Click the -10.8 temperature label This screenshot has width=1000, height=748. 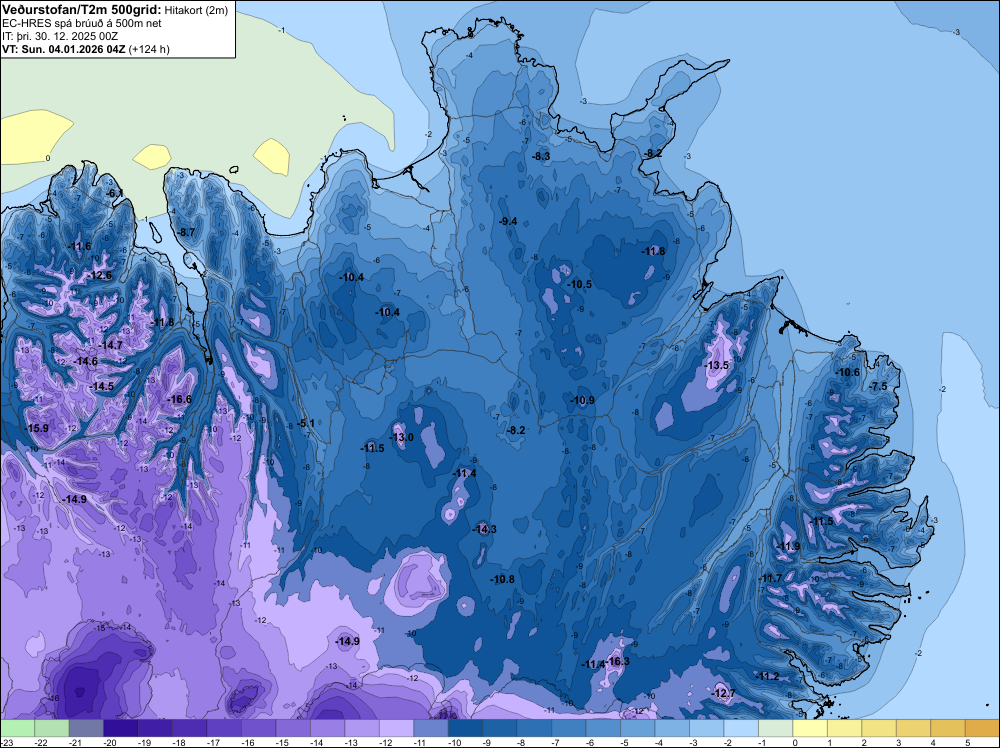pos(503,579)
